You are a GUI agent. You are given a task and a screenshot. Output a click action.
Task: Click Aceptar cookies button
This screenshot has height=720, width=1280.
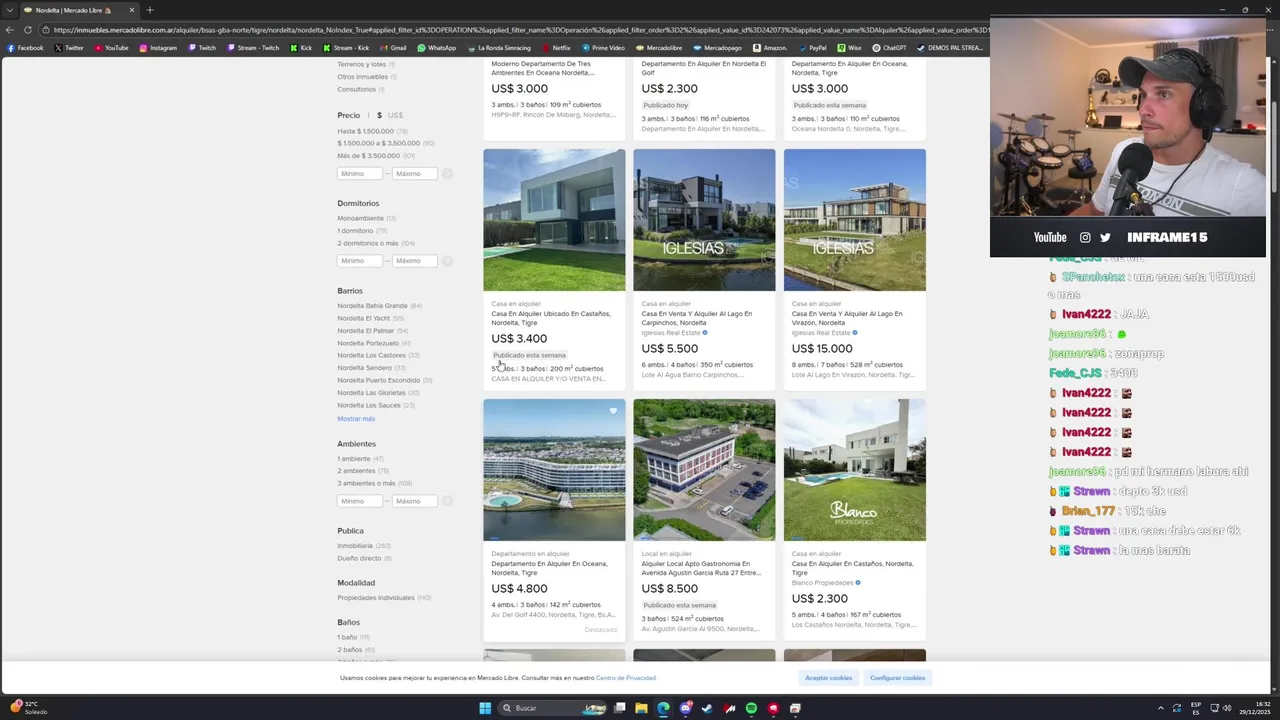tap(828, 678)
